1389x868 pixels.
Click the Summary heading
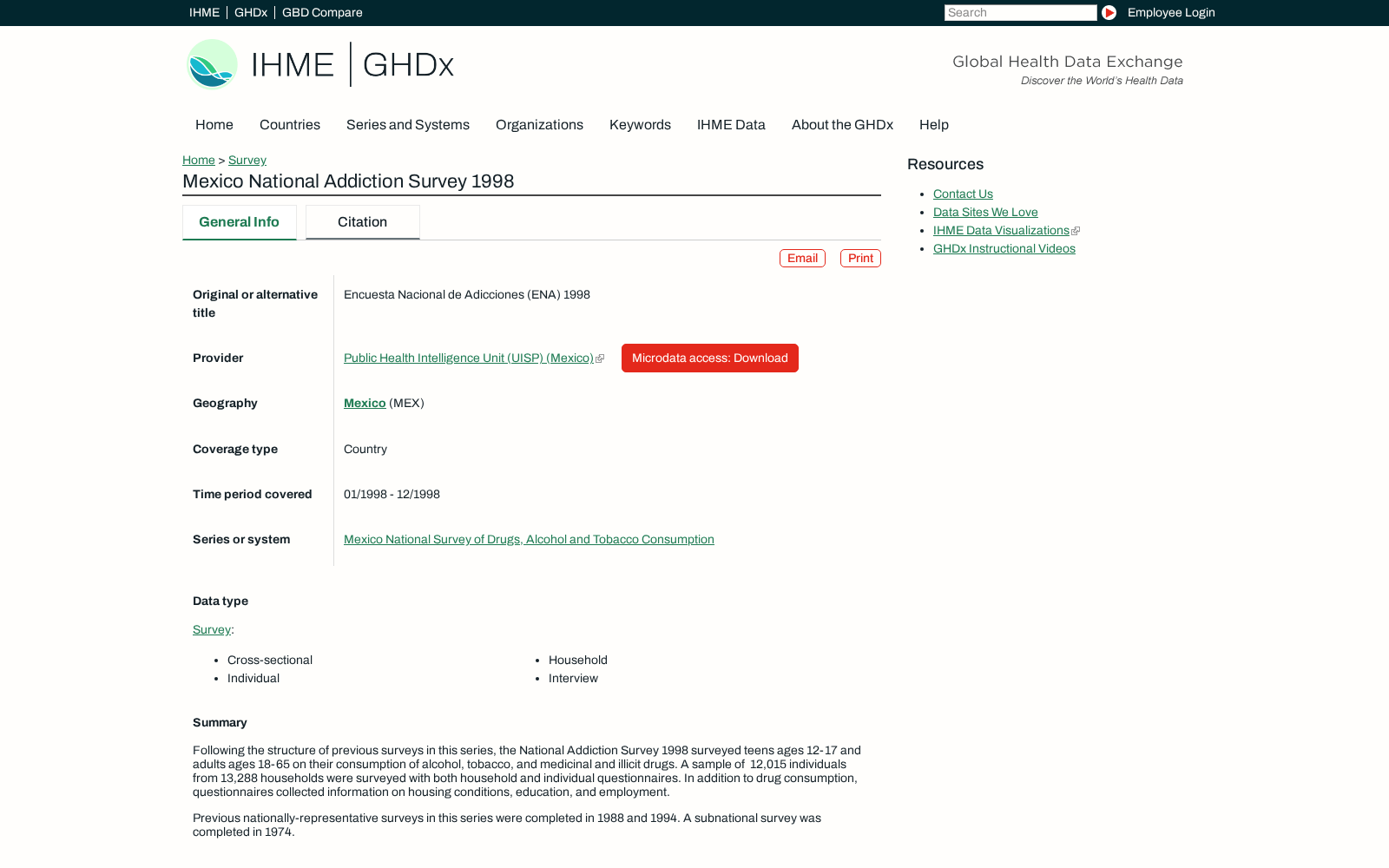coord(220,723)
